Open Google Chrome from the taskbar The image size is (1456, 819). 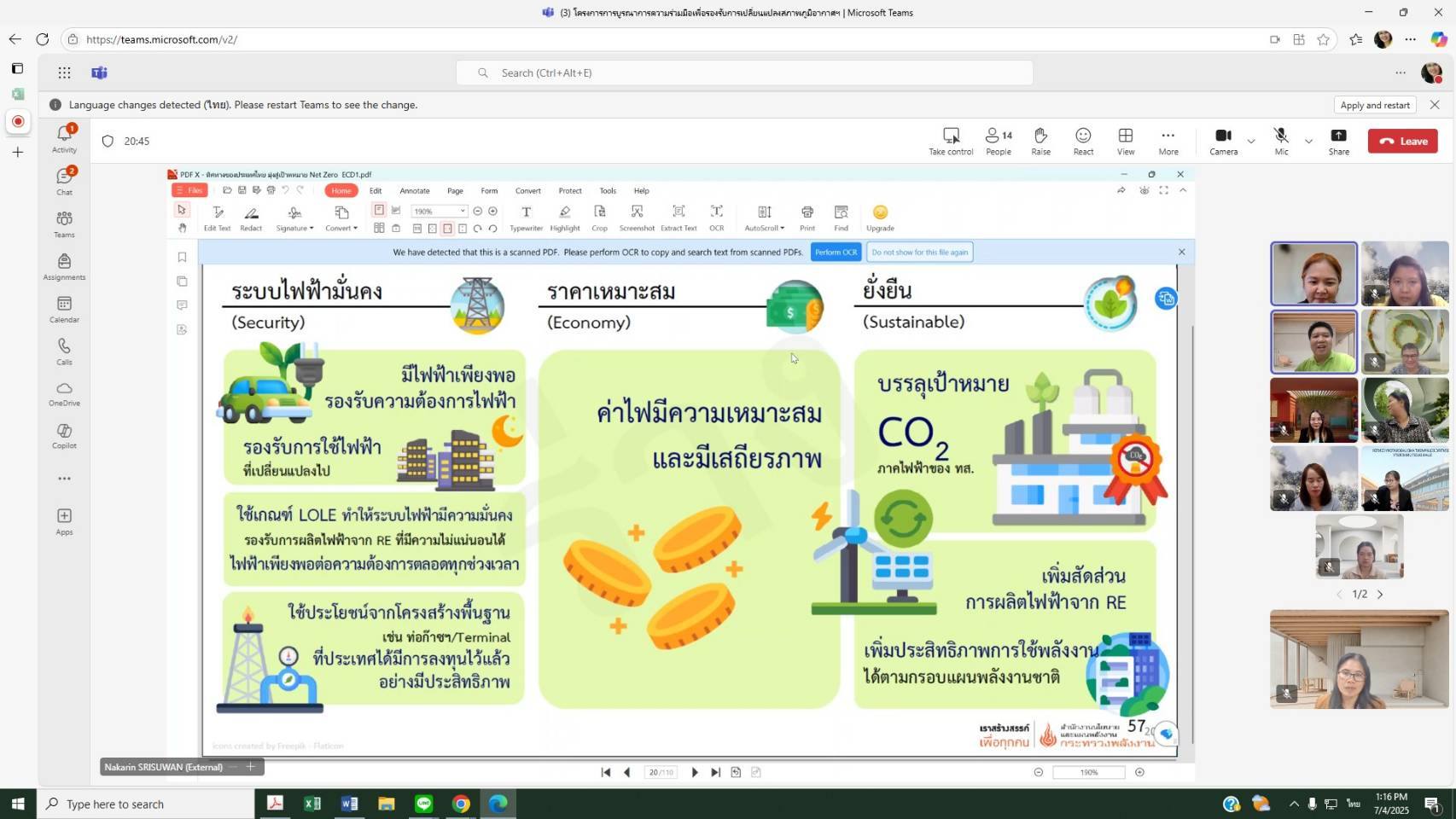click(x=461, y=804)
